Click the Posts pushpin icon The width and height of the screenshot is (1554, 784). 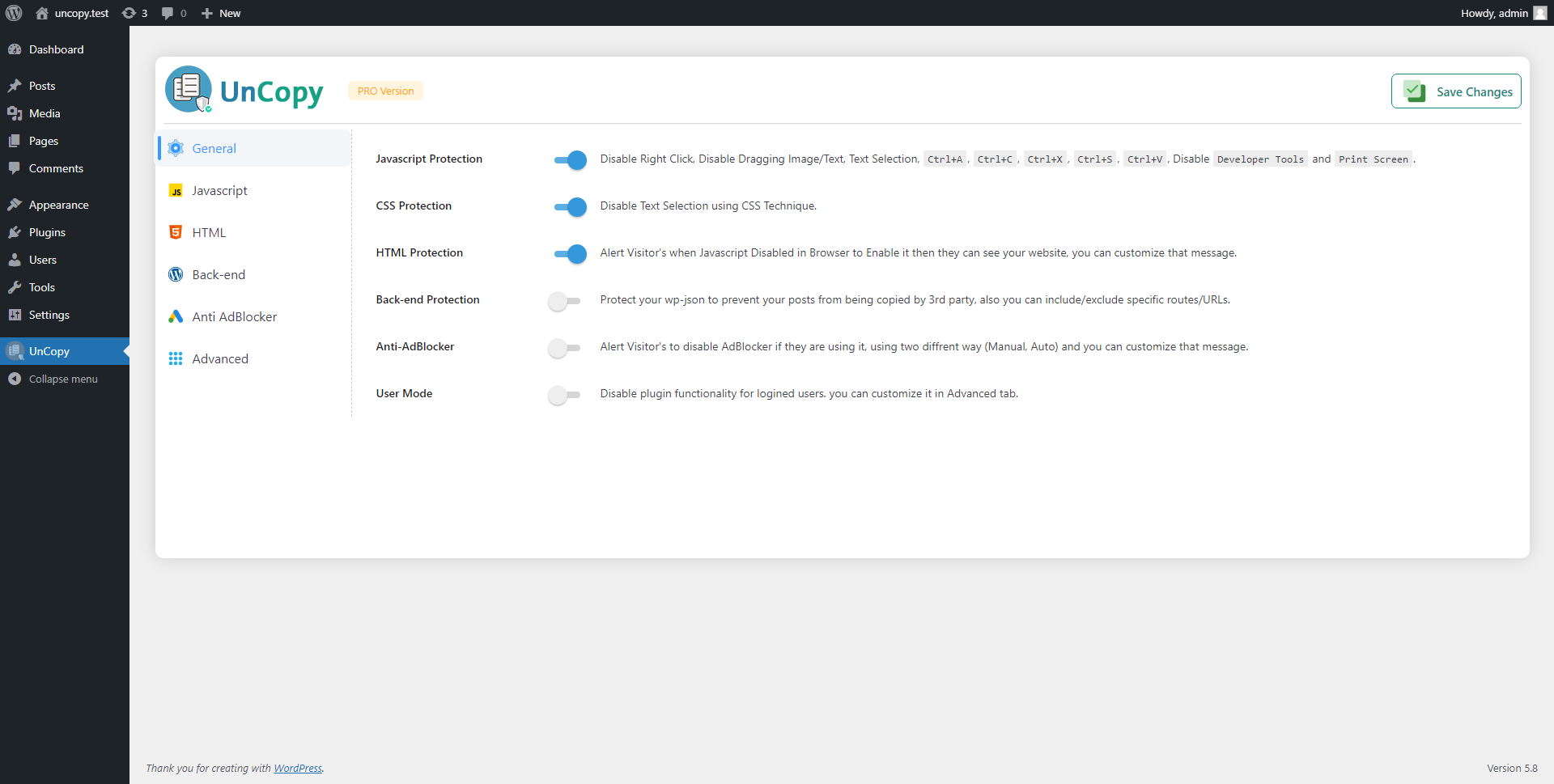[15, 86]
